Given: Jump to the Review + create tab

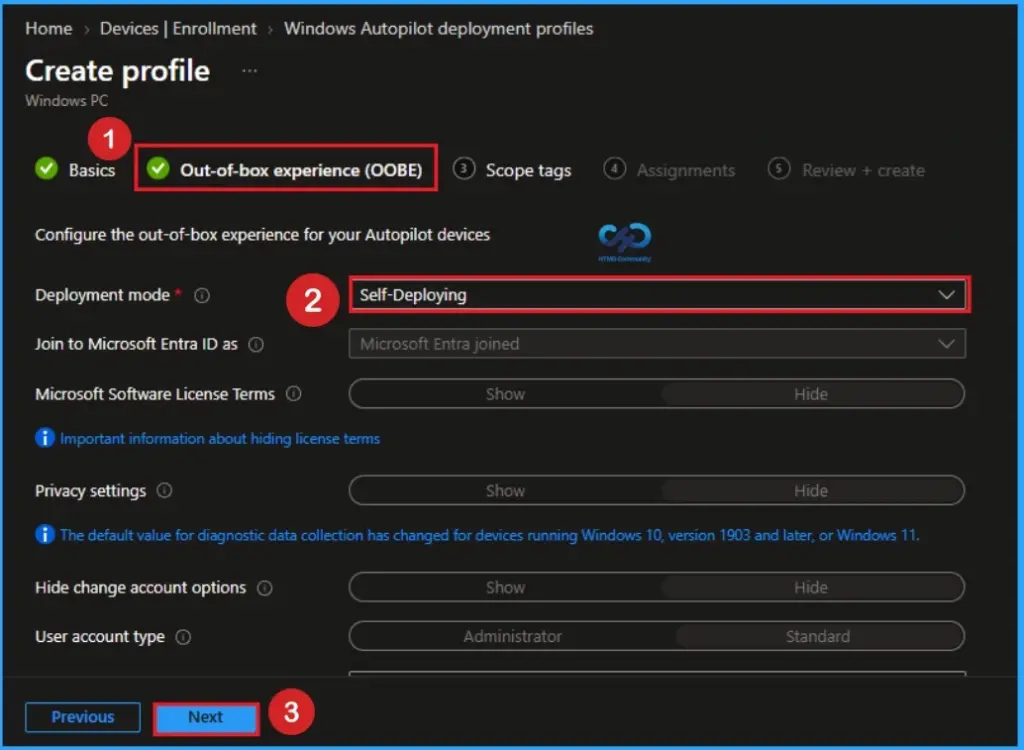Looking at the screenshot, I should [x=846, y=170].
